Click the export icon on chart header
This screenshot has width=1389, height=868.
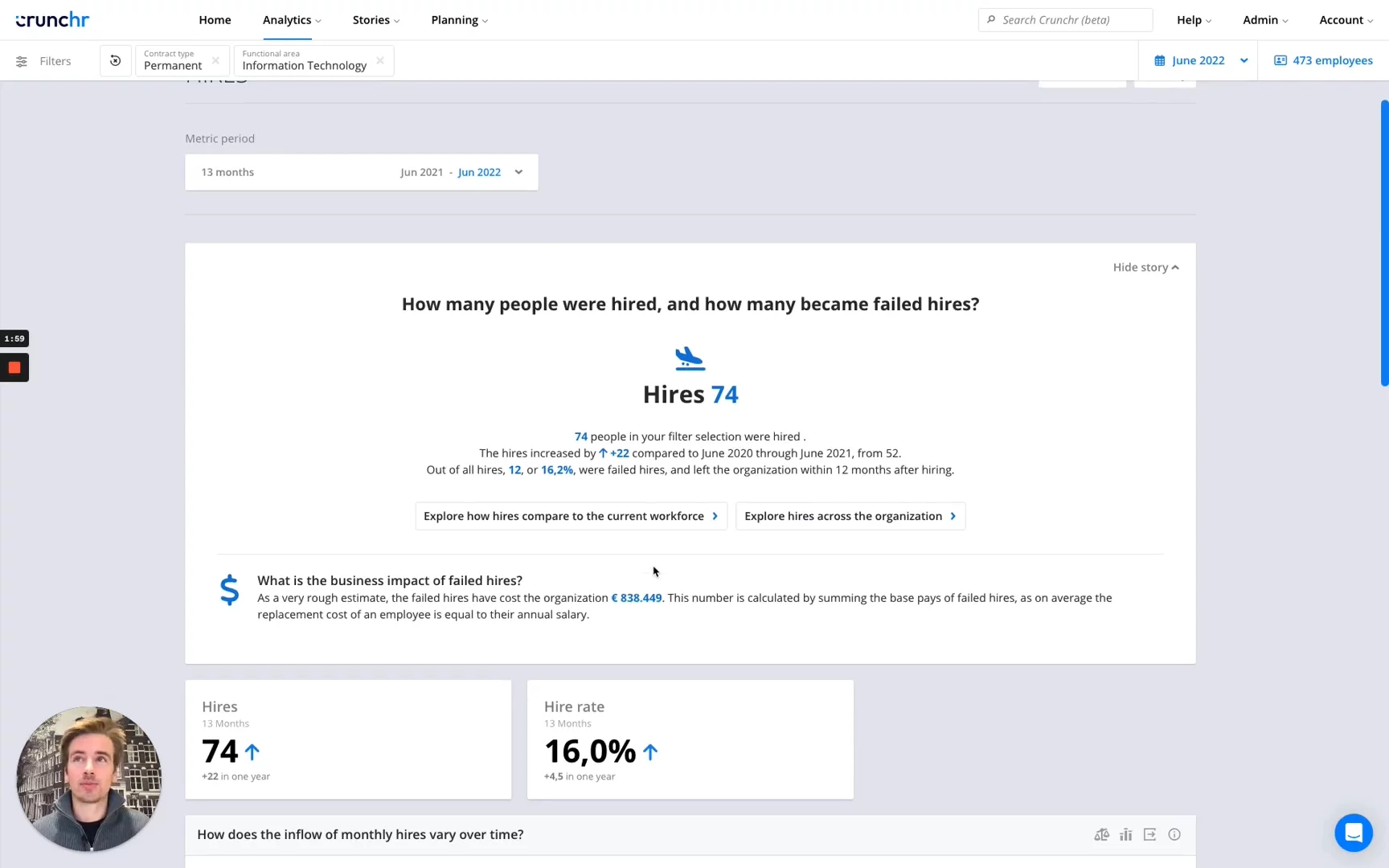click(x=1149, y=835)
